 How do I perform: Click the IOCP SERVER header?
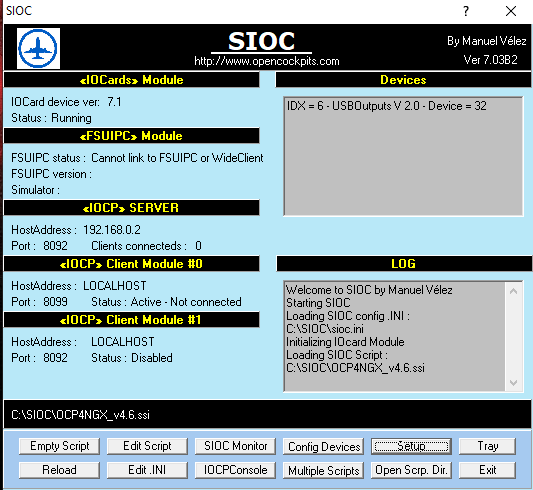click(x=132, y=208)
